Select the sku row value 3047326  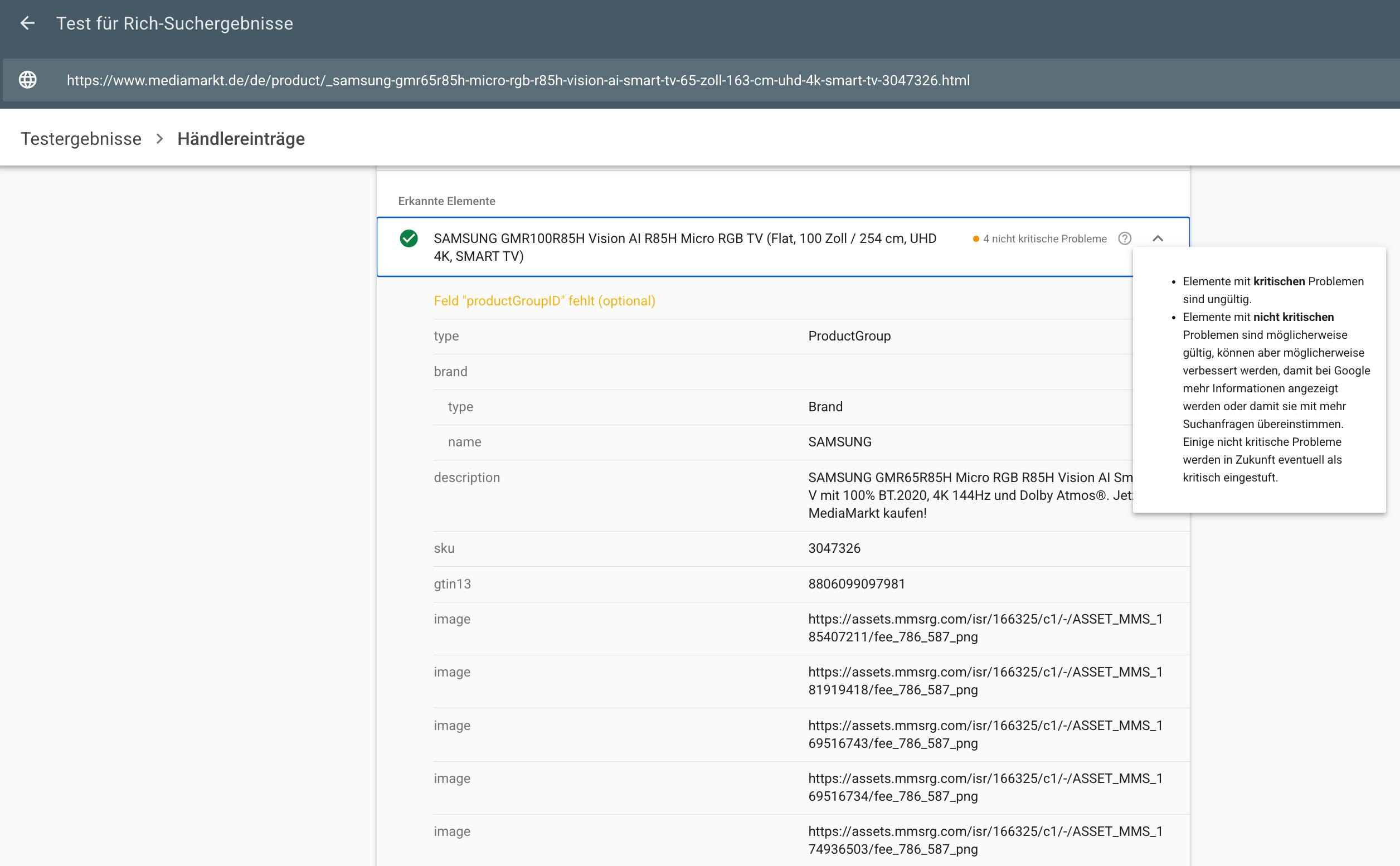pos(834,548)
